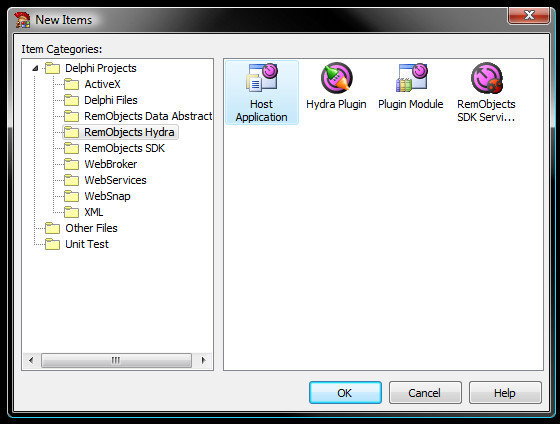Screen dimensions: 560x424
Task: Confirm with the OK button
Action: (x=345, y=393)
